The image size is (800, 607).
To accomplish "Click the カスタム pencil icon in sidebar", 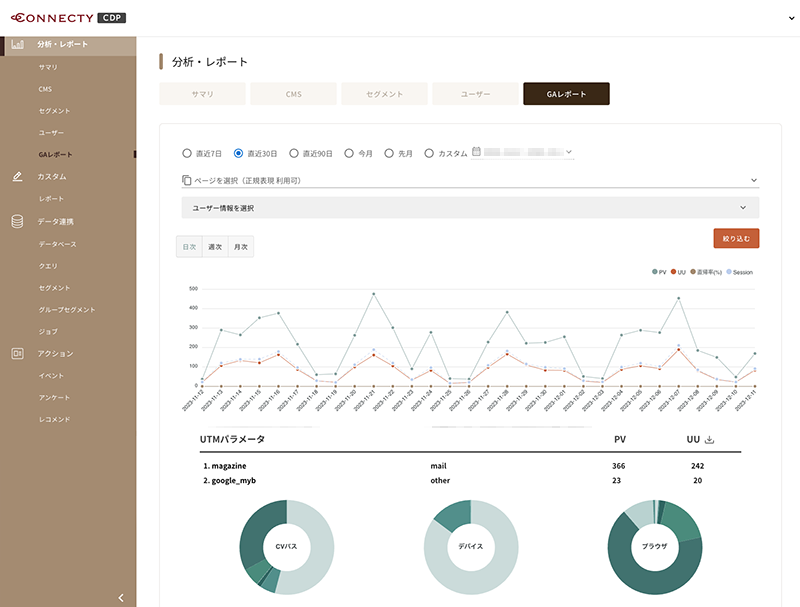I will coord(17,176).
